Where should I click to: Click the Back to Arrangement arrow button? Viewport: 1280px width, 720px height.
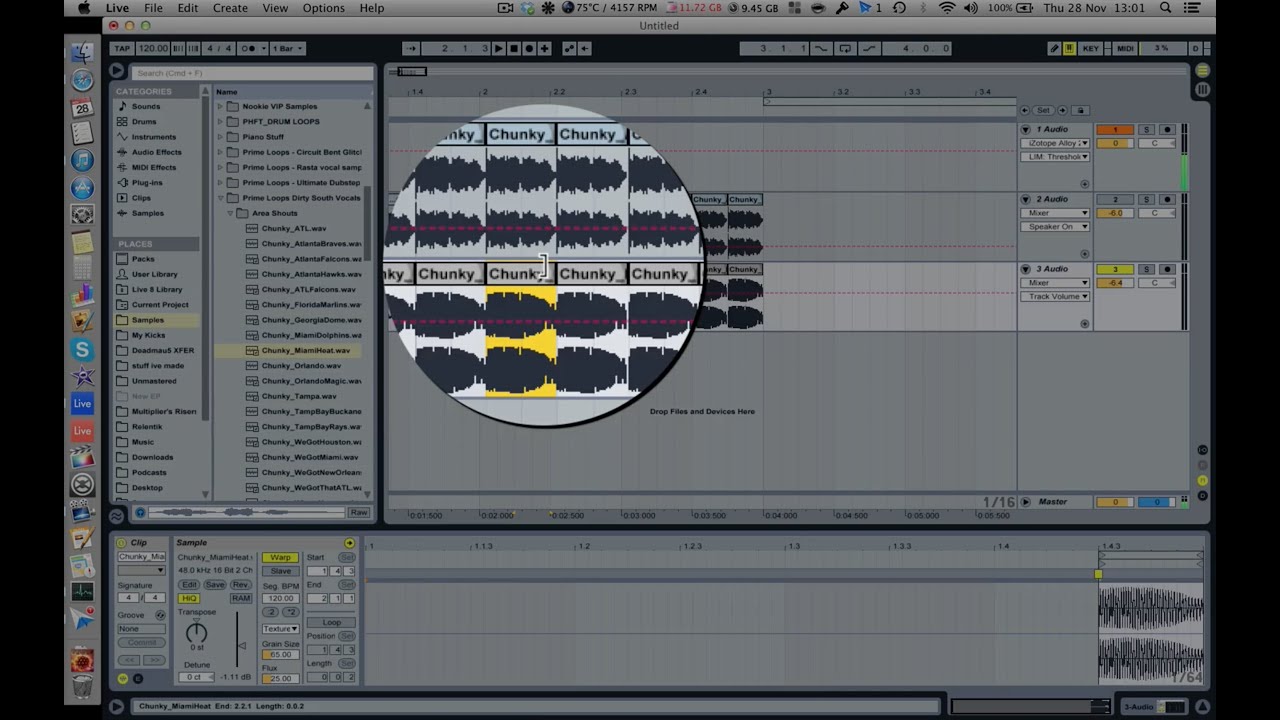(x=585, y=48)
